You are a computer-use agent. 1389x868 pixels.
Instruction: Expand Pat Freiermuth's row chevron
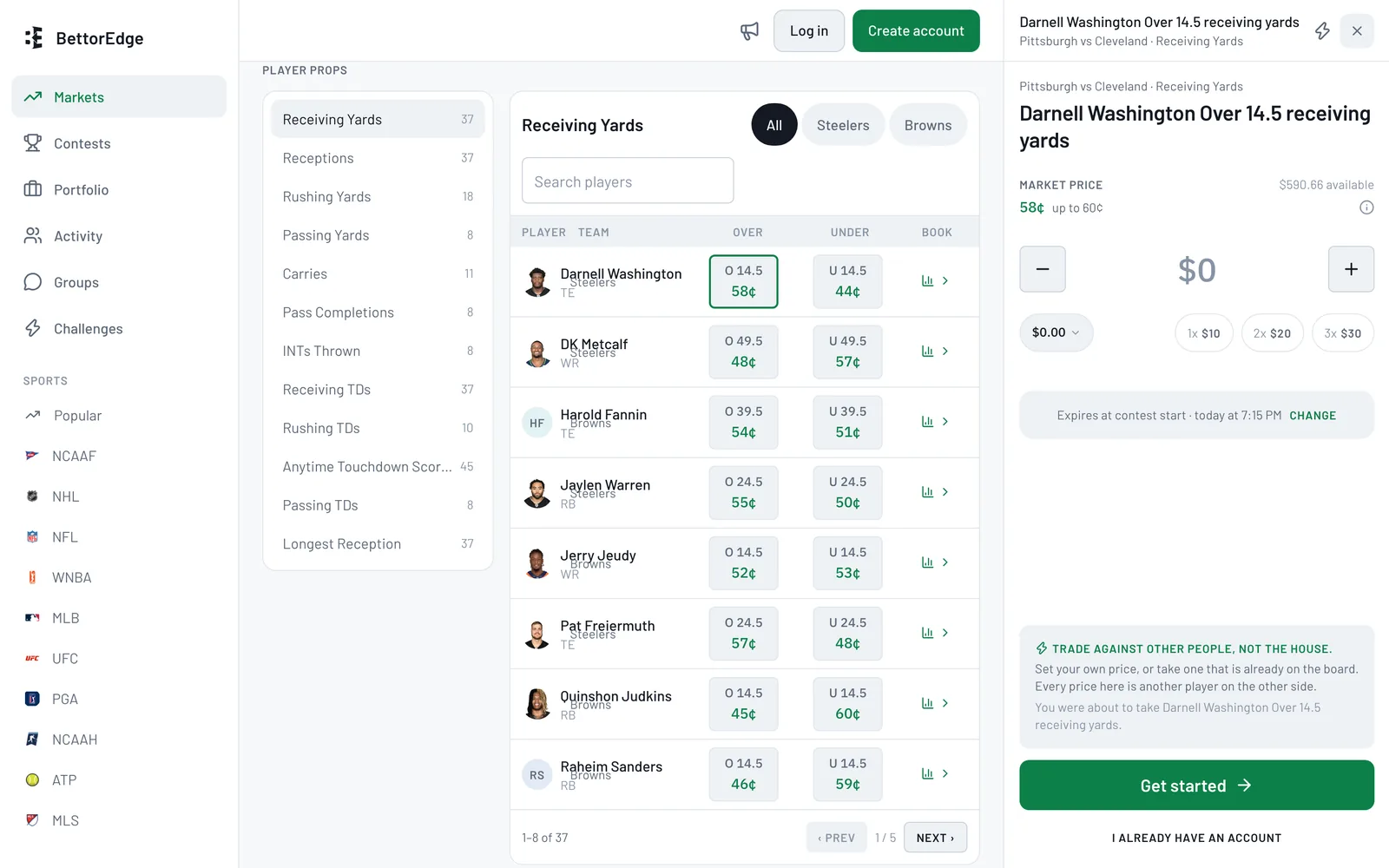point(945,633)
